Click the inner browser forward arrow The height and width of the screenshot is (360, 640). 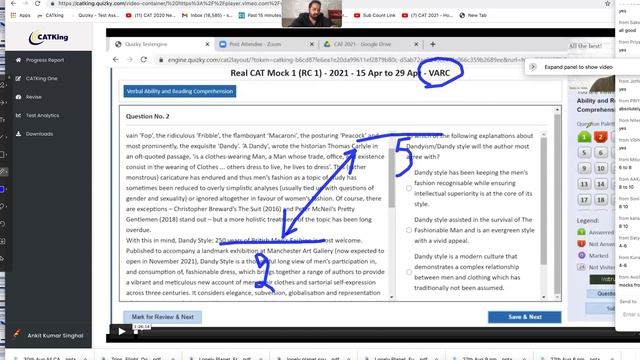click(130, 60)
